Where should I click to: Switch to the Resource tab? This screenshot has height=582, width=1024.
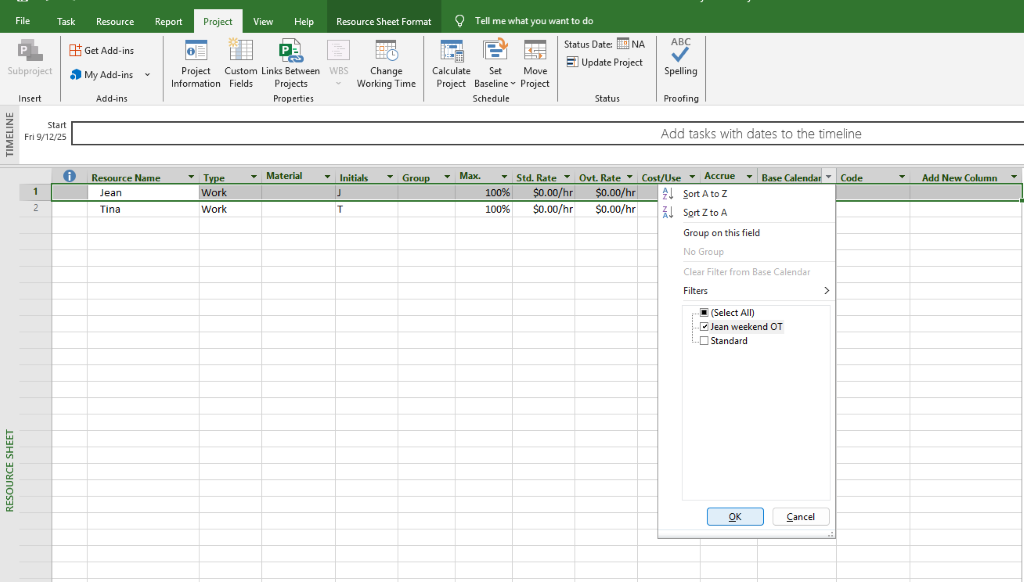(115, 21)
